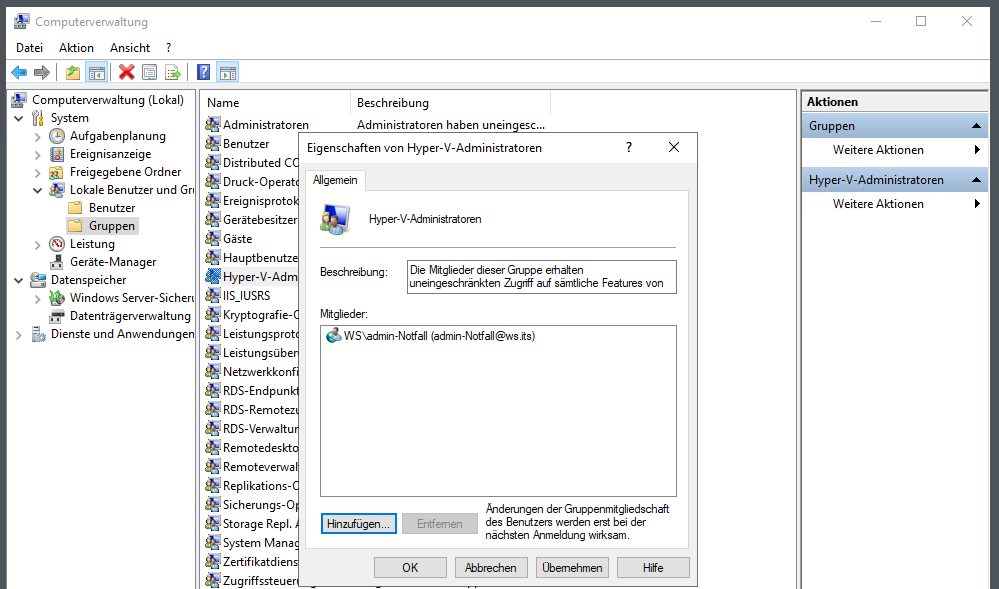The width and height of the screenshot is (999, 589).
Task: Click the Export list toolbar icon
Action: click(173, 73)
